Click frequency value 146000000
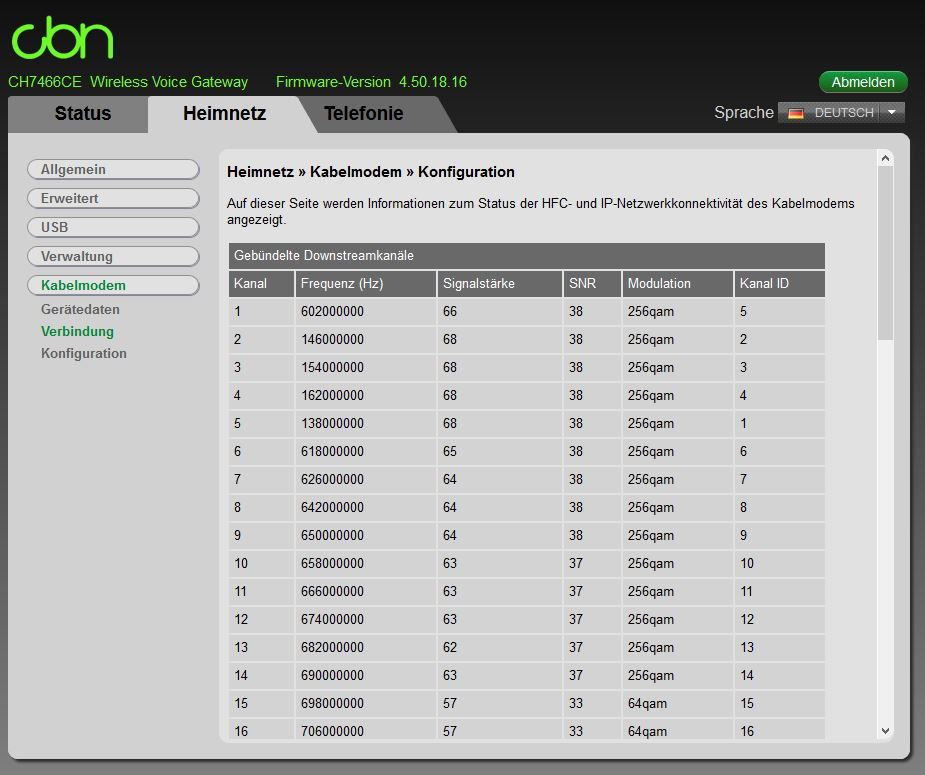The width and height of the screenshot is (925, 775). point(332,340)
